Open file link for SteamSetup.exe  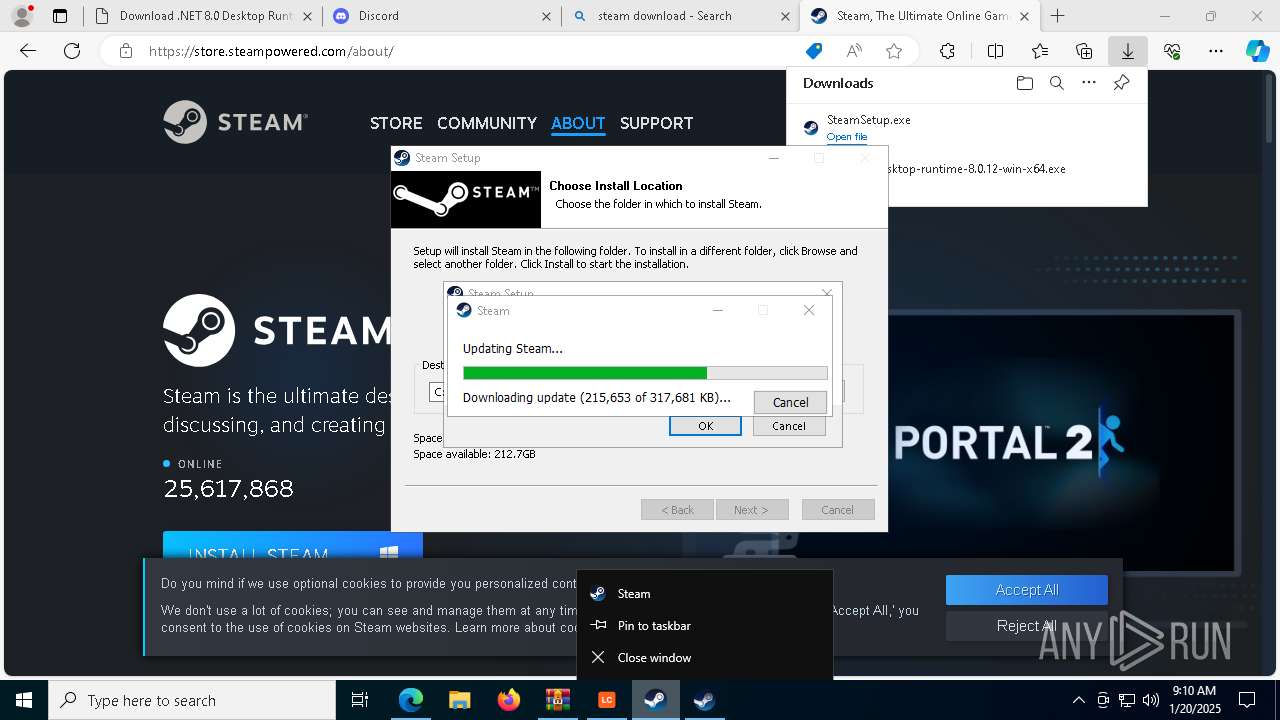[x=847, y=137]
